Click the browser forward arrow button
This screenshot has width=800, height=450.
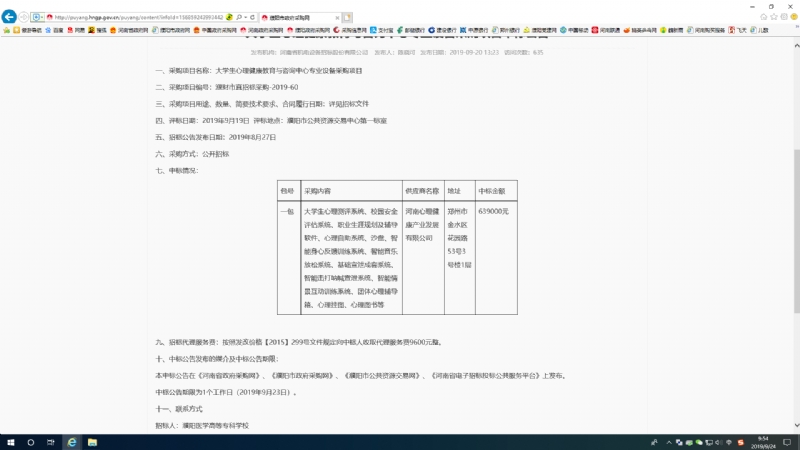(23, 17)
